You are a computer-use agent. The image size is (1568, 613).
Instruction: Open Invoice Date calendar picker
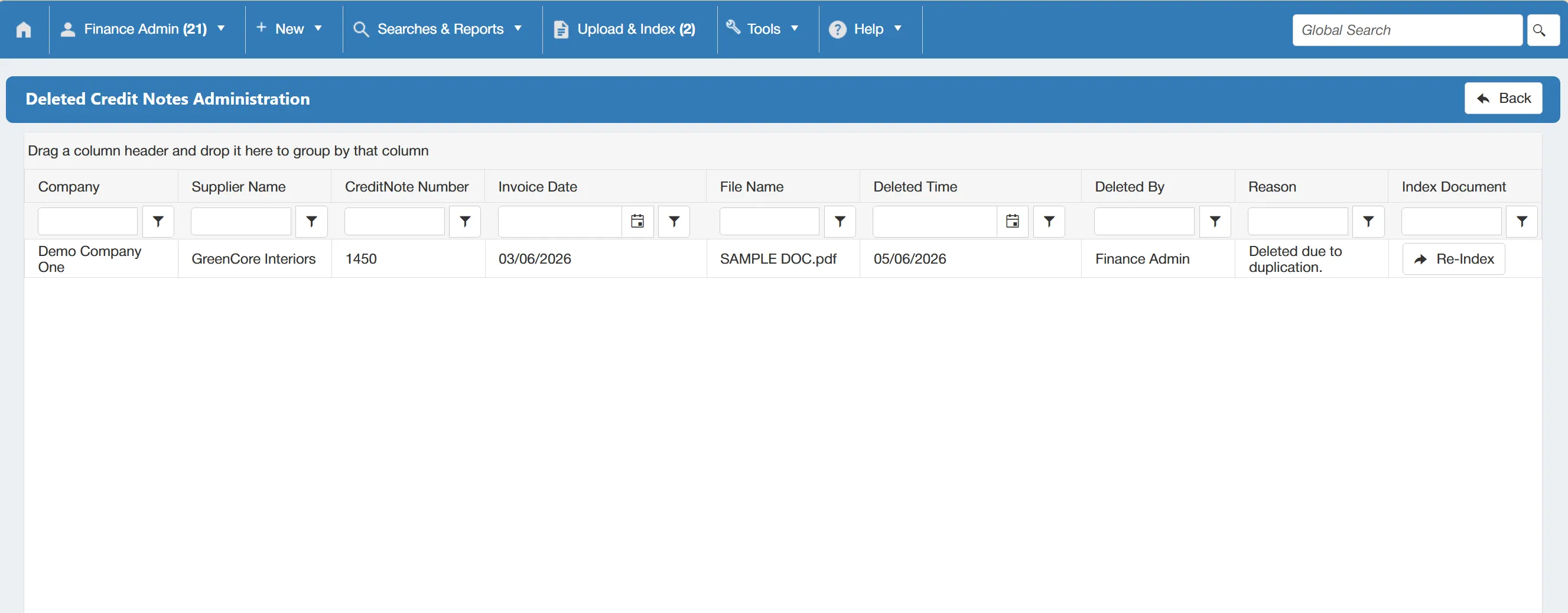coord(637,222)
